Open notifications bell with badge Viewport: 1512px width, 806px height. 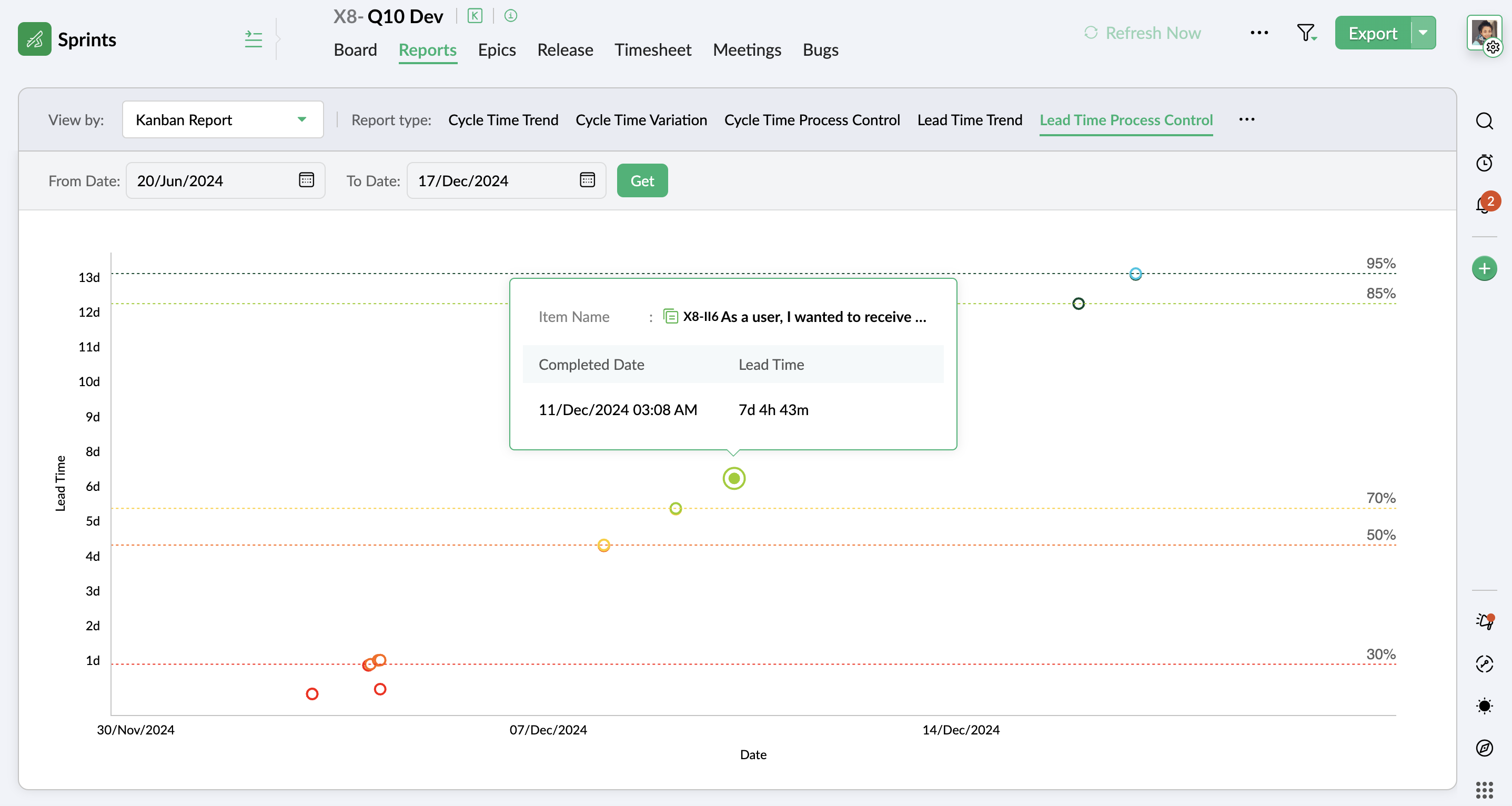point(1484,204)
